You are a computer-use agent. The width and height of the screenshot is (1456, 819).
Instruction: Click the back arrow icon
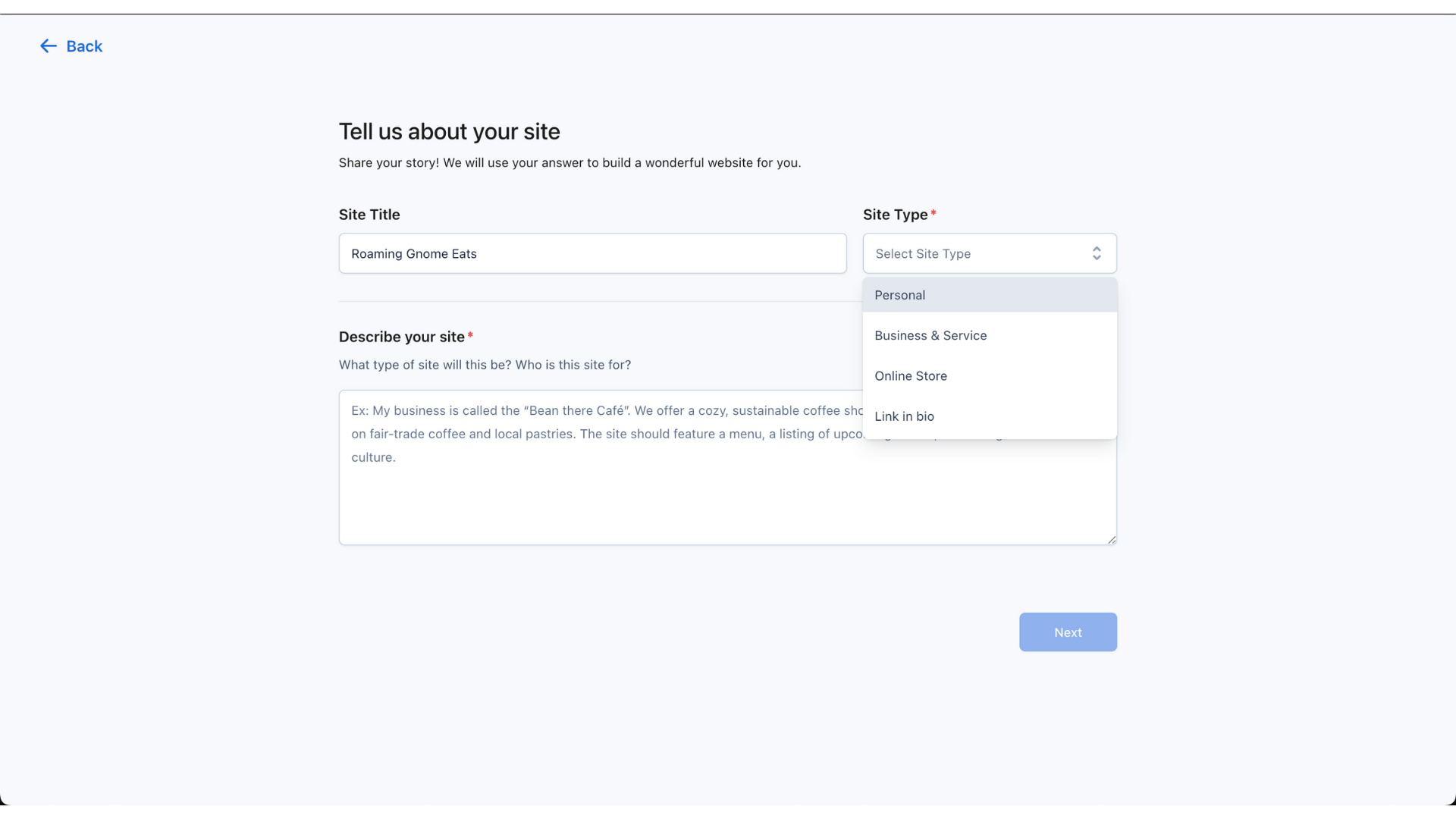[49, 45]
